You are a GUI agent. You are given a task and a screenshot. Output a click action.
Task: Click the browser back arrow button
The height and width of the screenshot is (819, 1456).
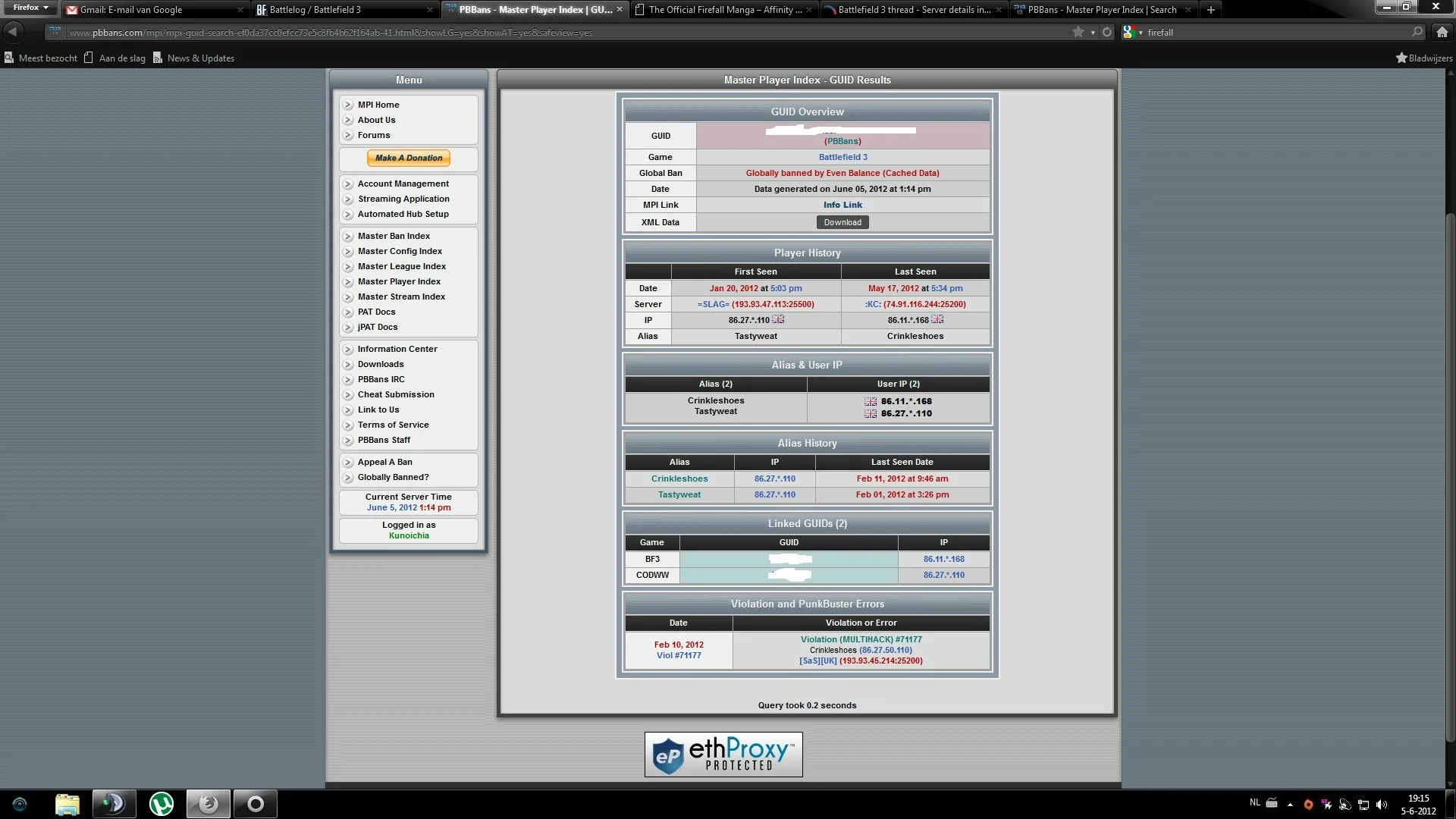13,32
